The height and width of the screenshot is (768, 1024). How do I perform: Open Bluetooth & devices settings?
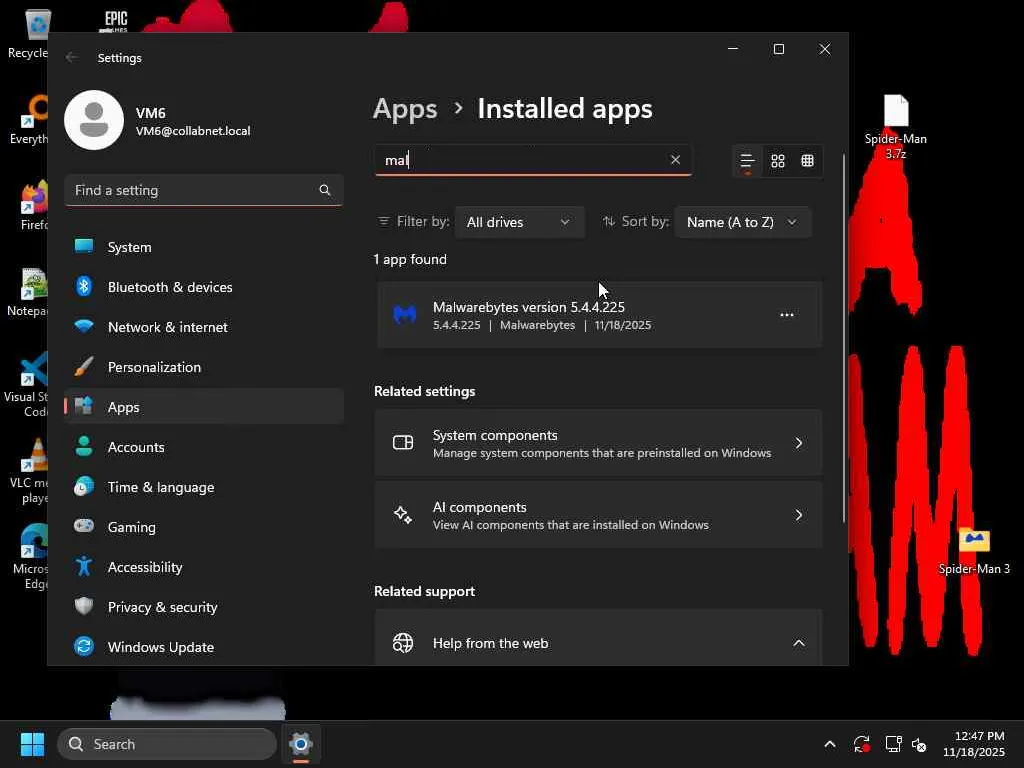pyautogui.click(x=204, y=287)
